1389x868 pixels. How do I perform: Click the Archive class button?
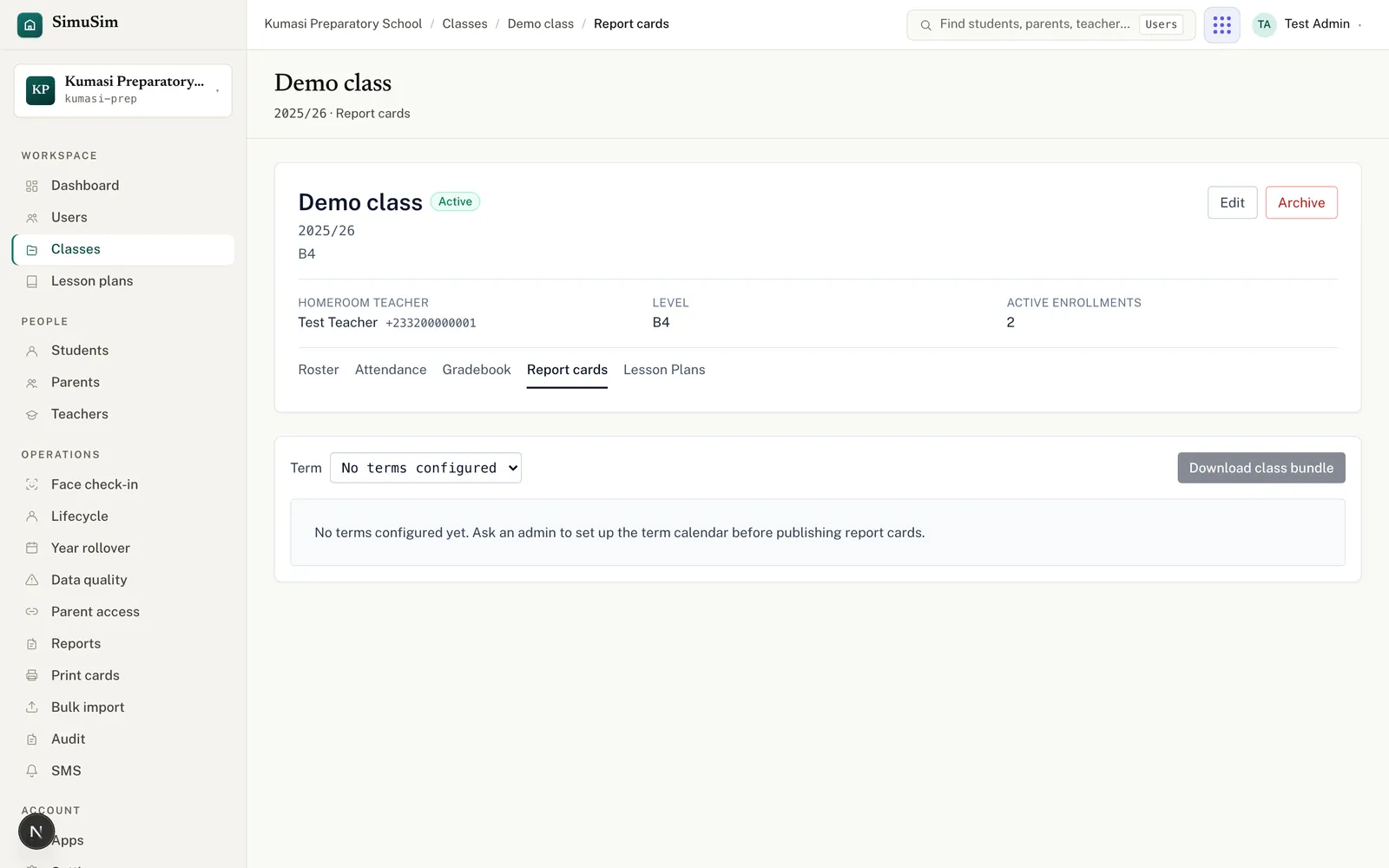click(x=1301, y=202)
